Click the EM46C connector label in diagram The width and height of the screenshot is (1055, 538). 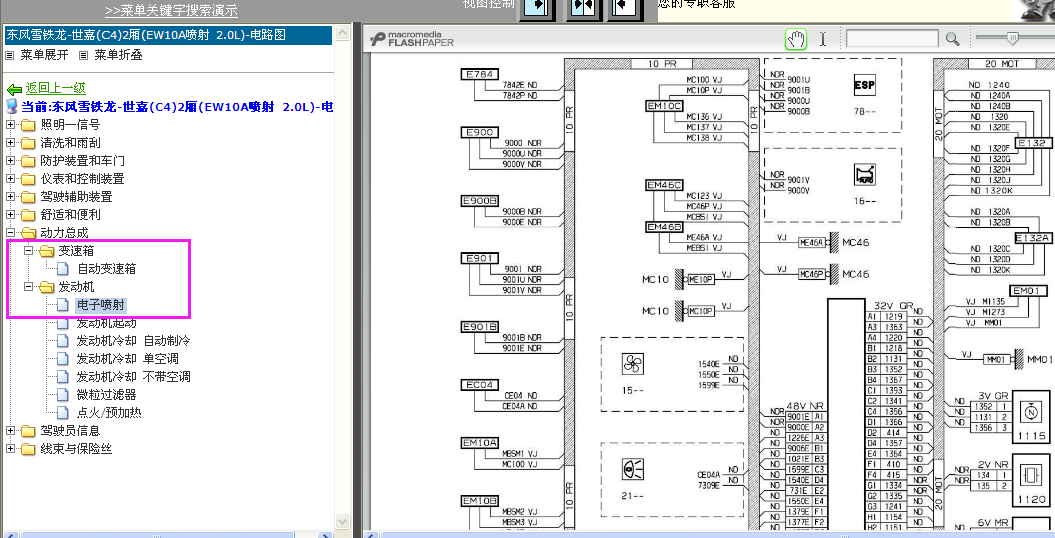tap(665, 185)
